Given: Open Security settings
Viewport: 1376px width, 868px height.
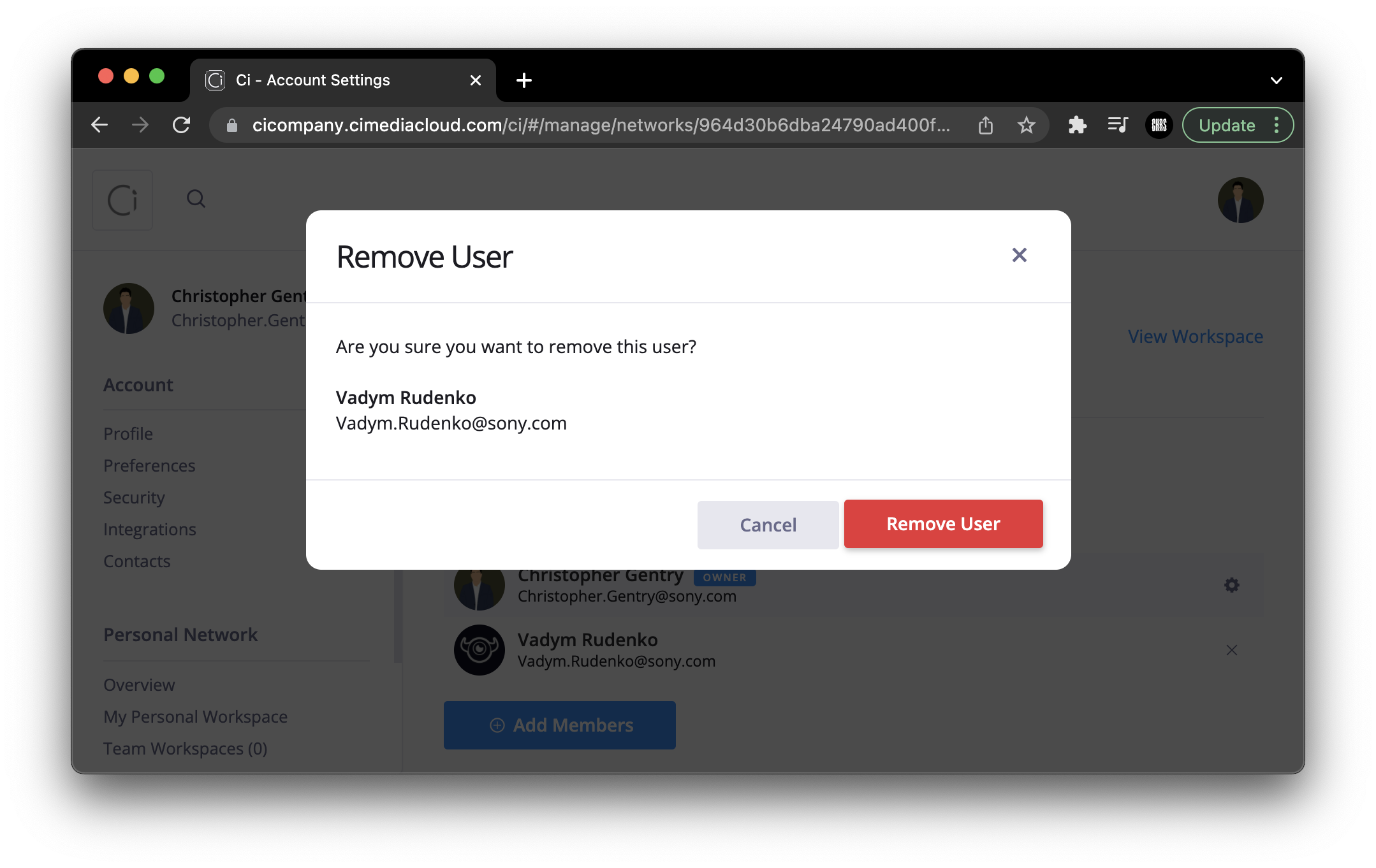Looking at the screenshot, I should point(134,497).
